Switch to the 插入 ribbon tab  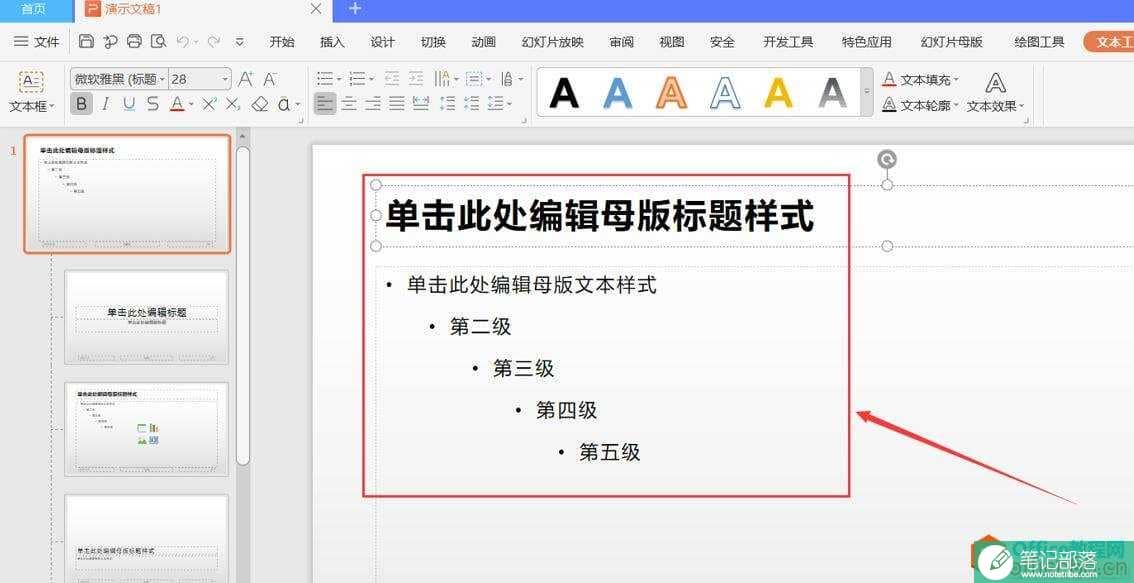pyautogui.click(x=332, y=42)
